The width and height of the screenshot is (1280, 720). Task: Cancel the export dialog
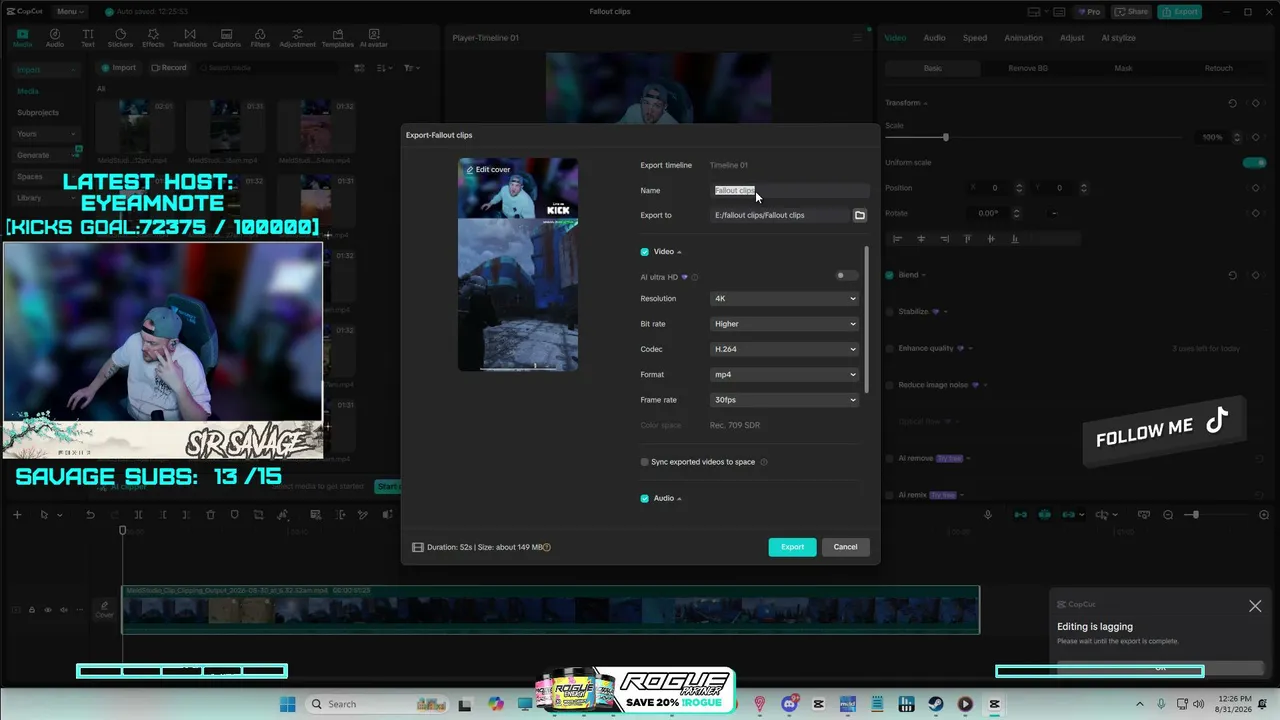point(845,547)
